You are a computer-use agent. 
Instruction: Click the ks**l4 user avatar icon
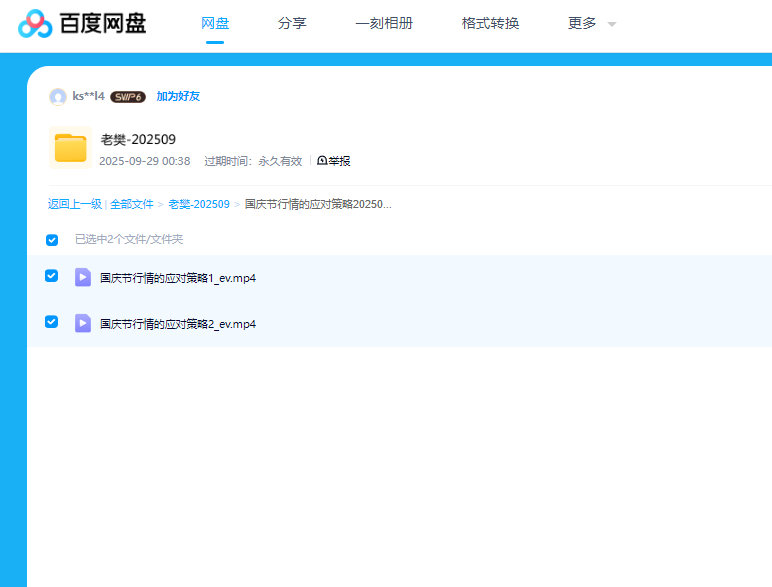coord(58,97)
